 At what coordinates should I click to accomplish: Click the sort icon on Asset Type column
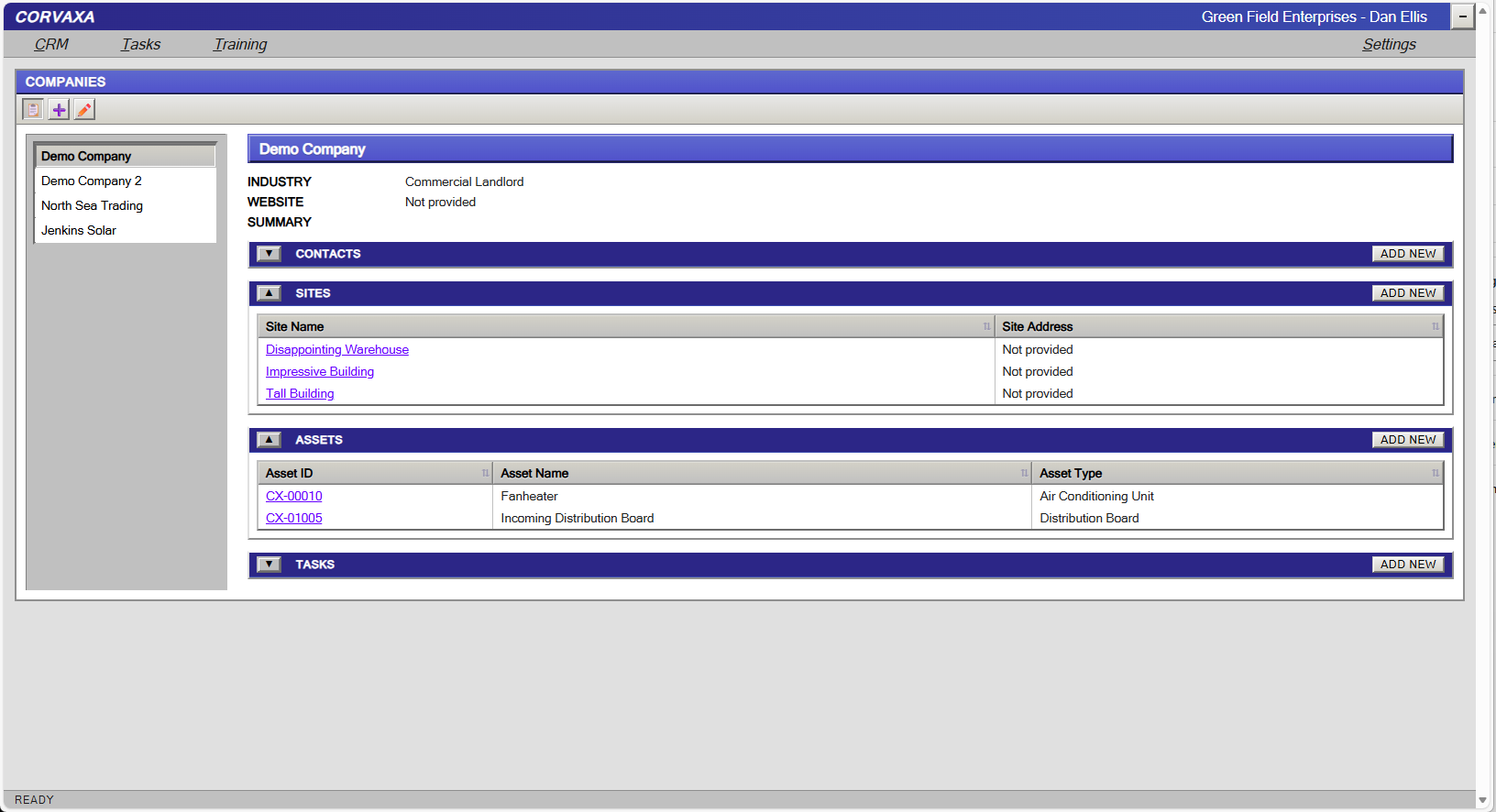1435,474
